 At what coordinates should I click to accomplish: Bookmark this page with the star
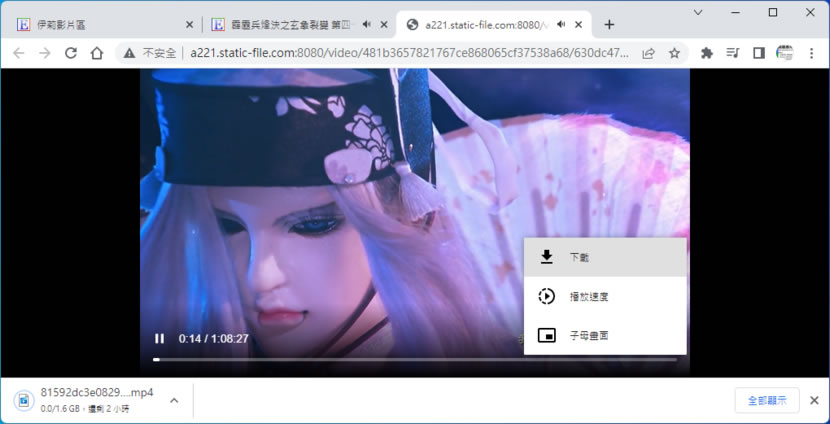coord(674,53)
